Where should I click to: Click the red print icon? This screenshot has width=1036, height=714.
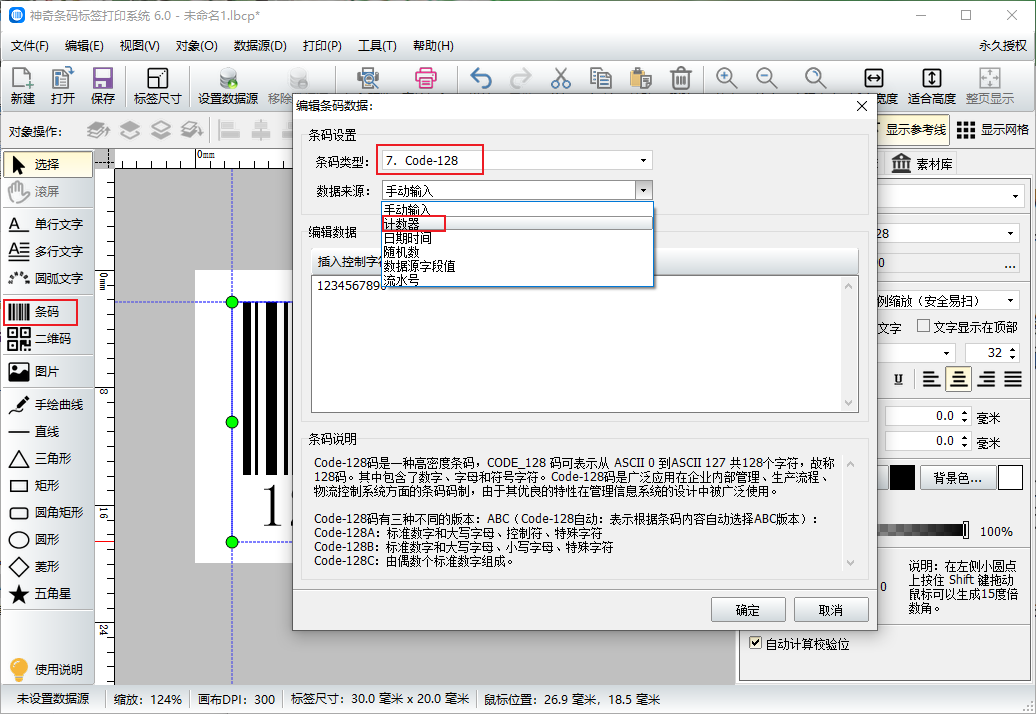(426, 79)
